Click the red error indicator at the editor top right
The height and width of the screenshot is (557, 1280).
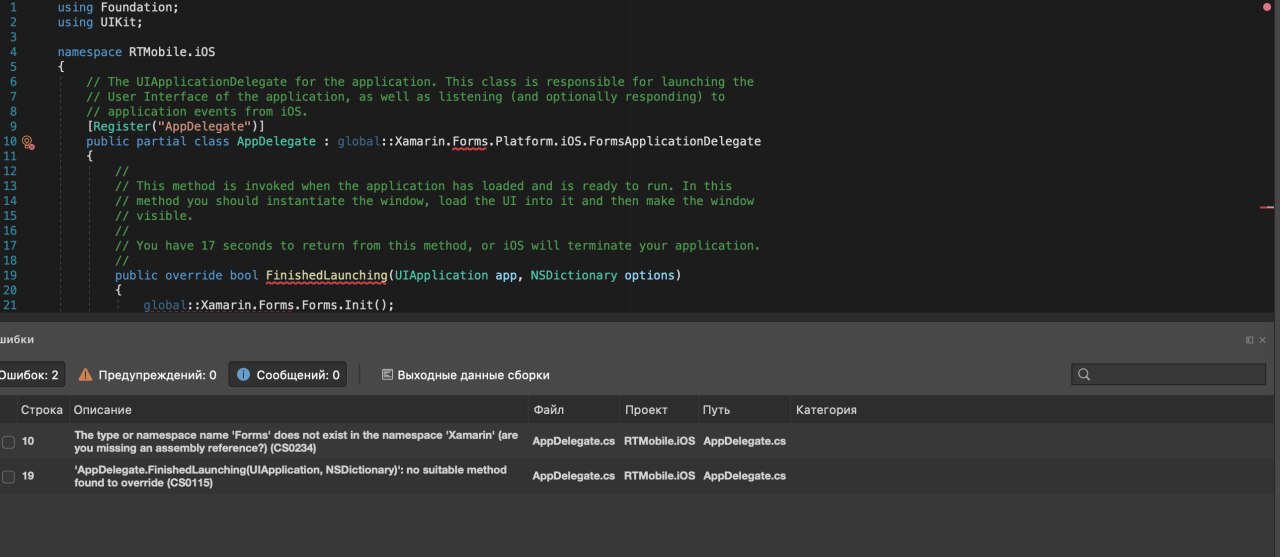click(1266, 7)
